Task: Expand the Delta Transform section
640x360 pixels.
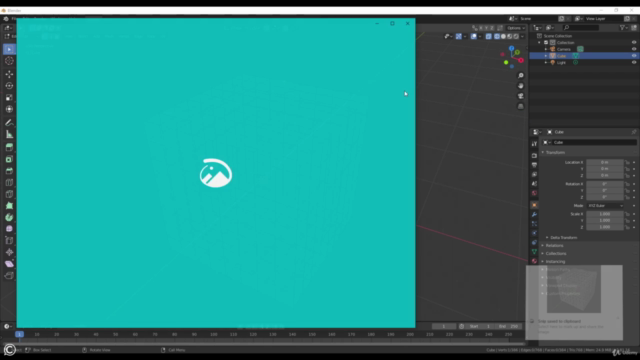Action: (x=563, y=238)
